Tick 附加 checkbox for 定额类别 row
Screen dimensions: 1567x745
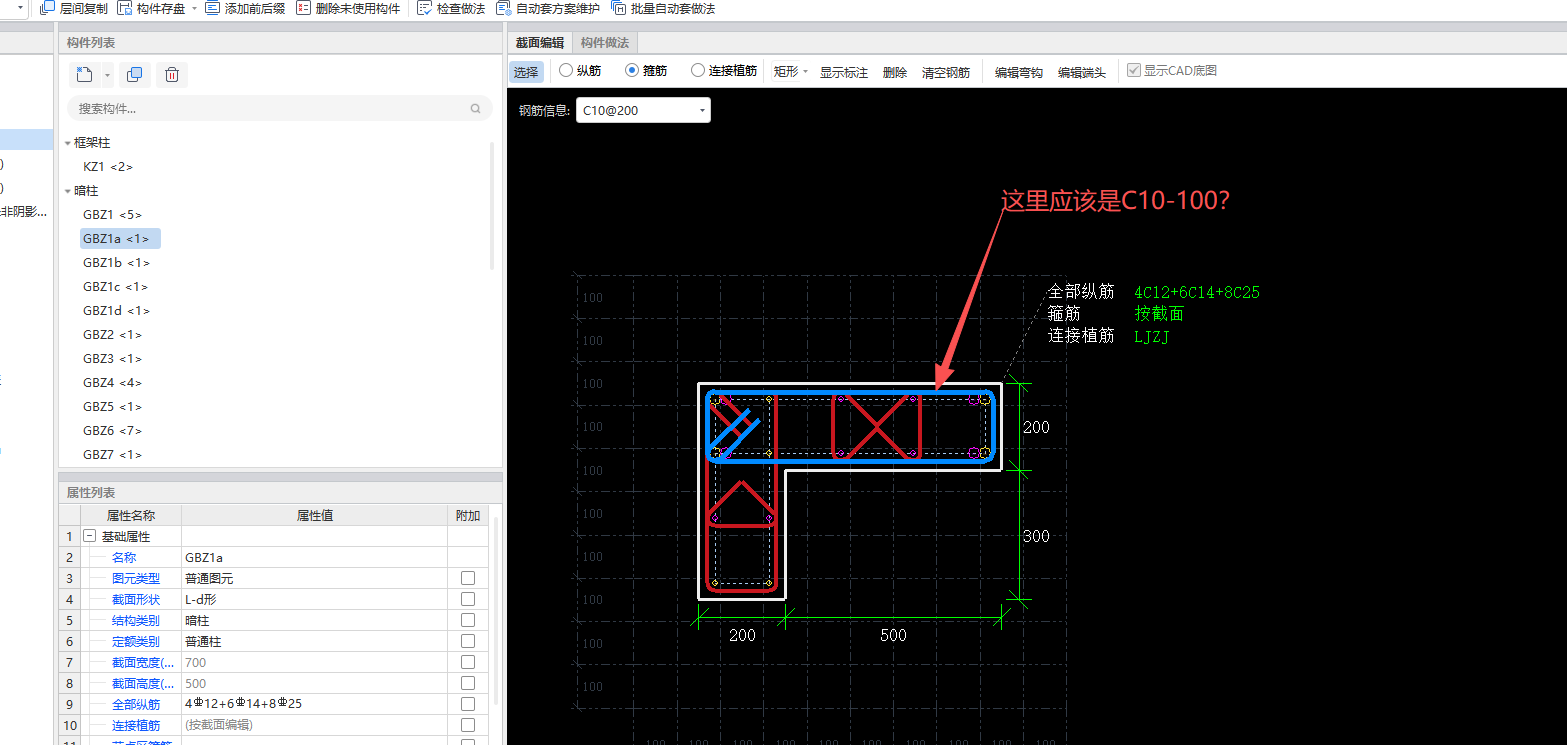click(468, 641)
